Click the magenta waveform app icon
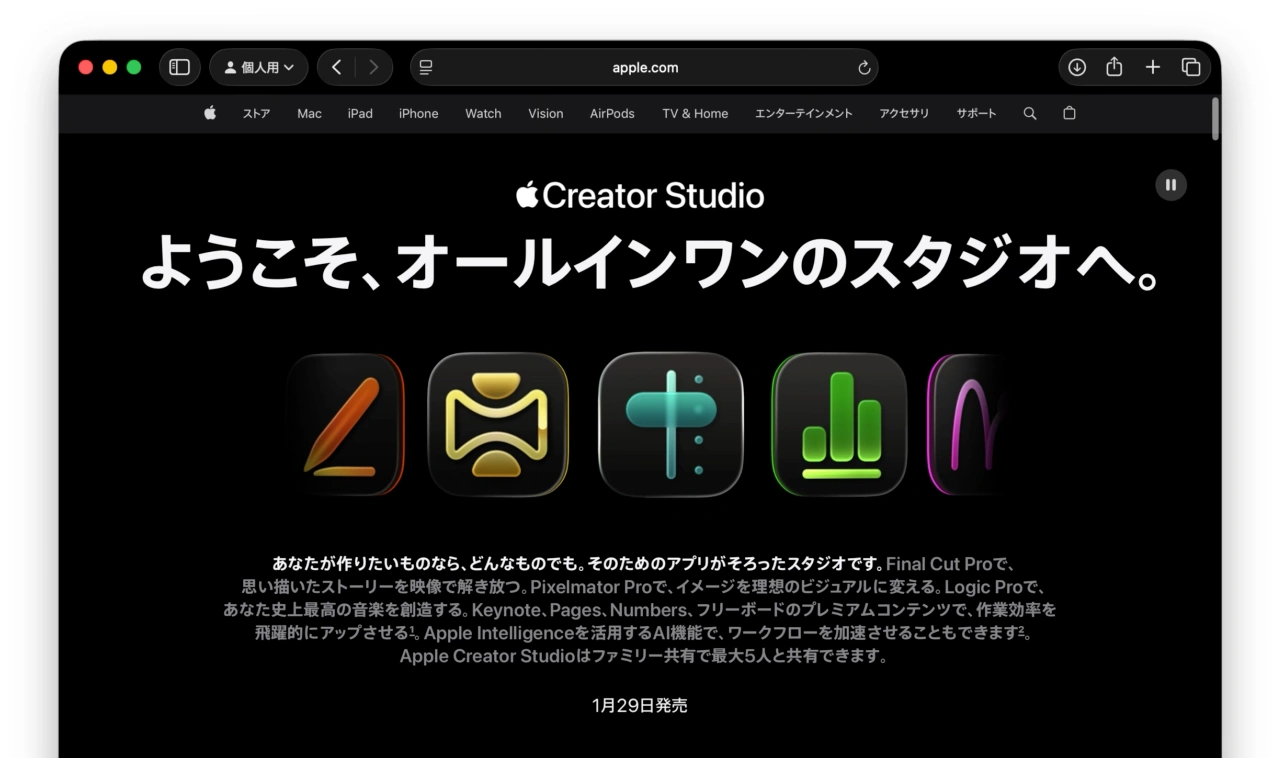Screen dimensions: 1280x758 point(968,424)
